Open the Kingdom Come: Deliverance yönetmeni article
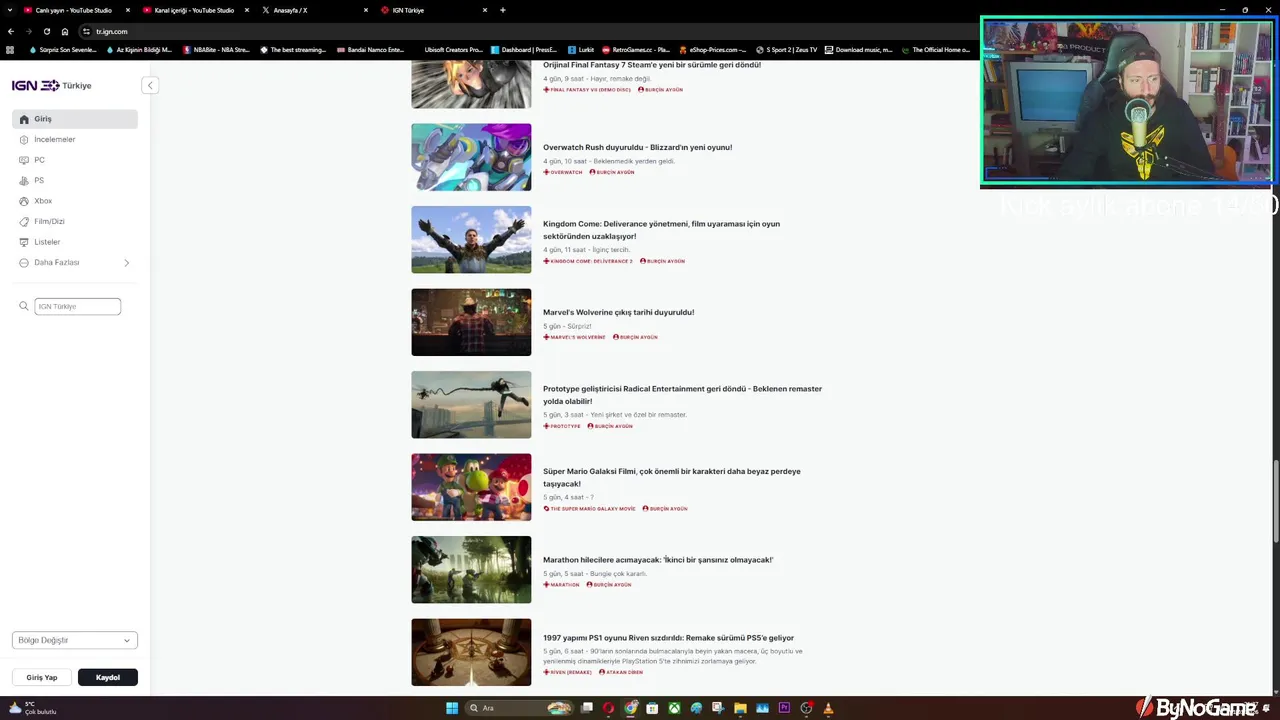Screen dimensions: 1280x720 click(x=661, y=230)
